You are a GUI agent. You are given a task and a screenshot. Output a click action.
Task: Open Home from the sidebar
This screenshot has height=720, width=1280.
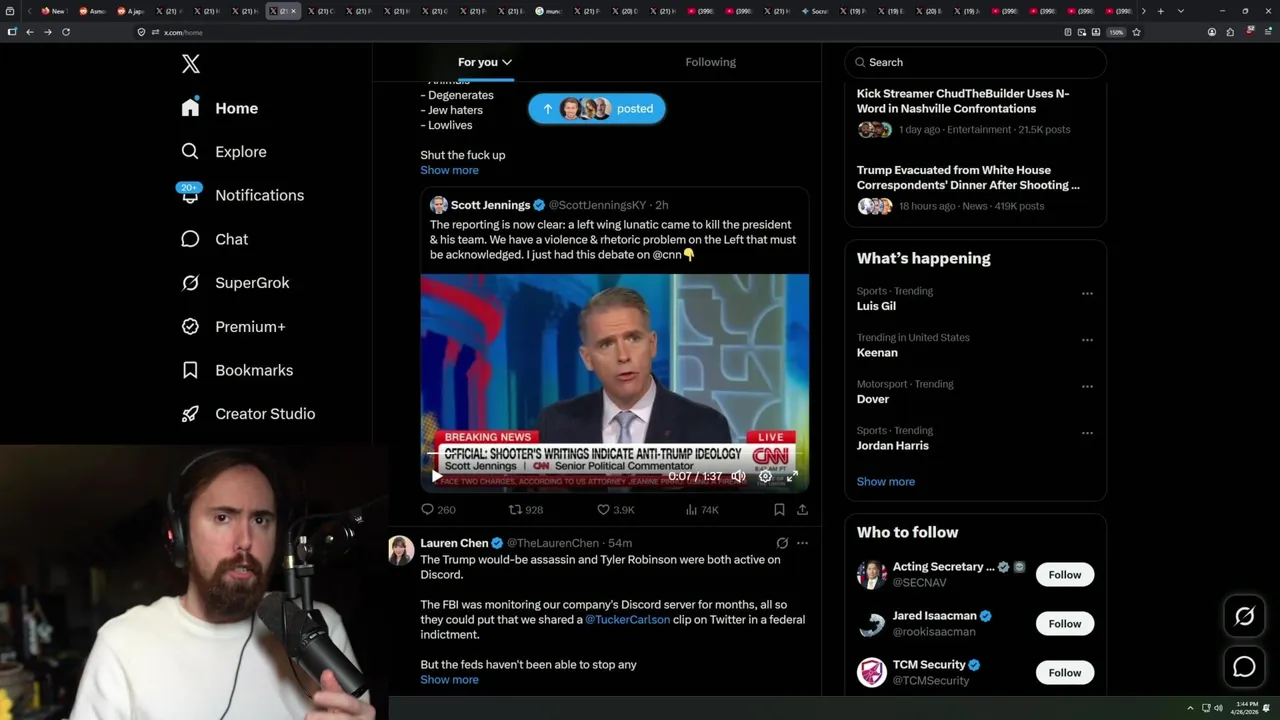[x=220, y=108]
